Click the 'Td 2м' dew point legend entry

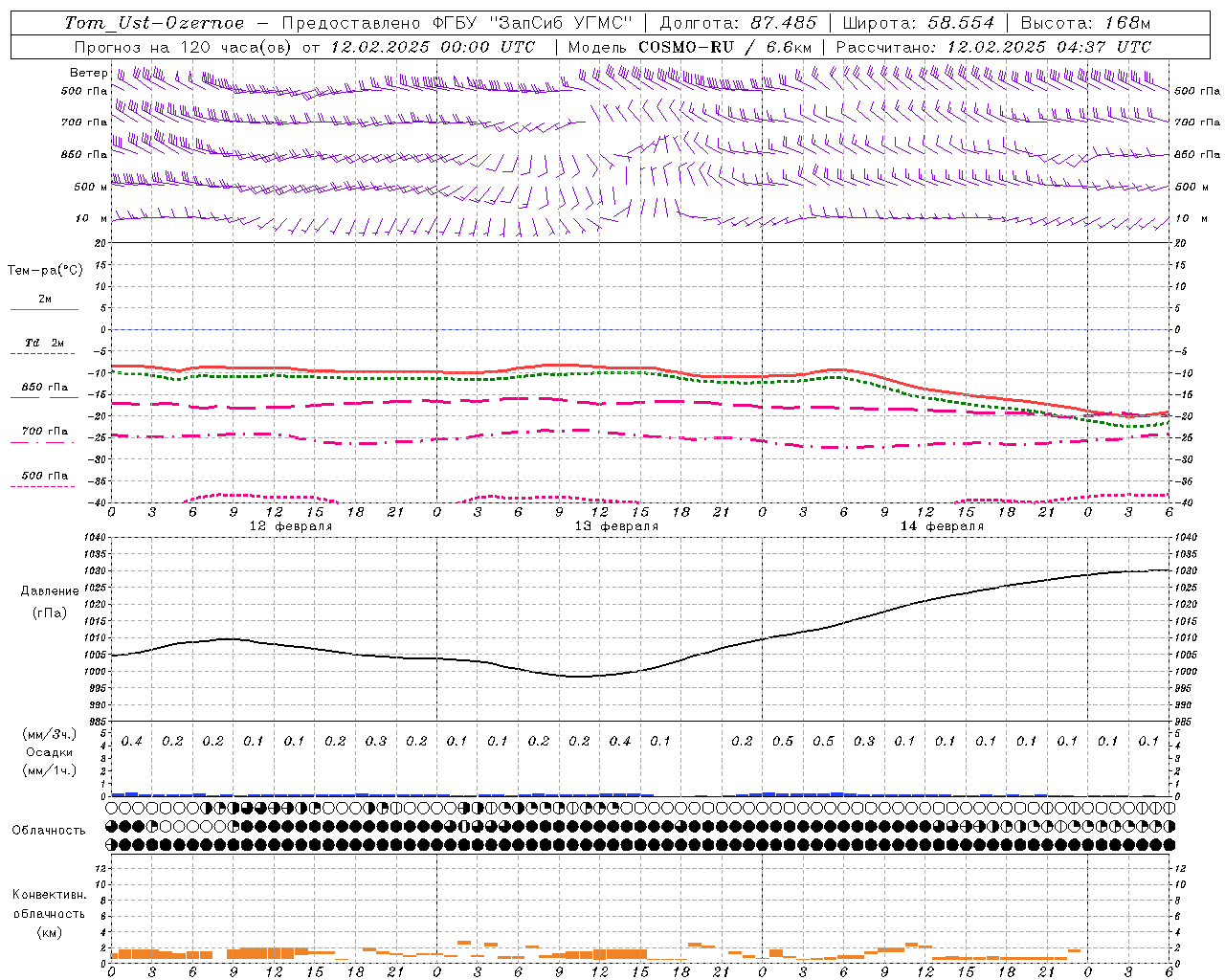coord(44,343)
